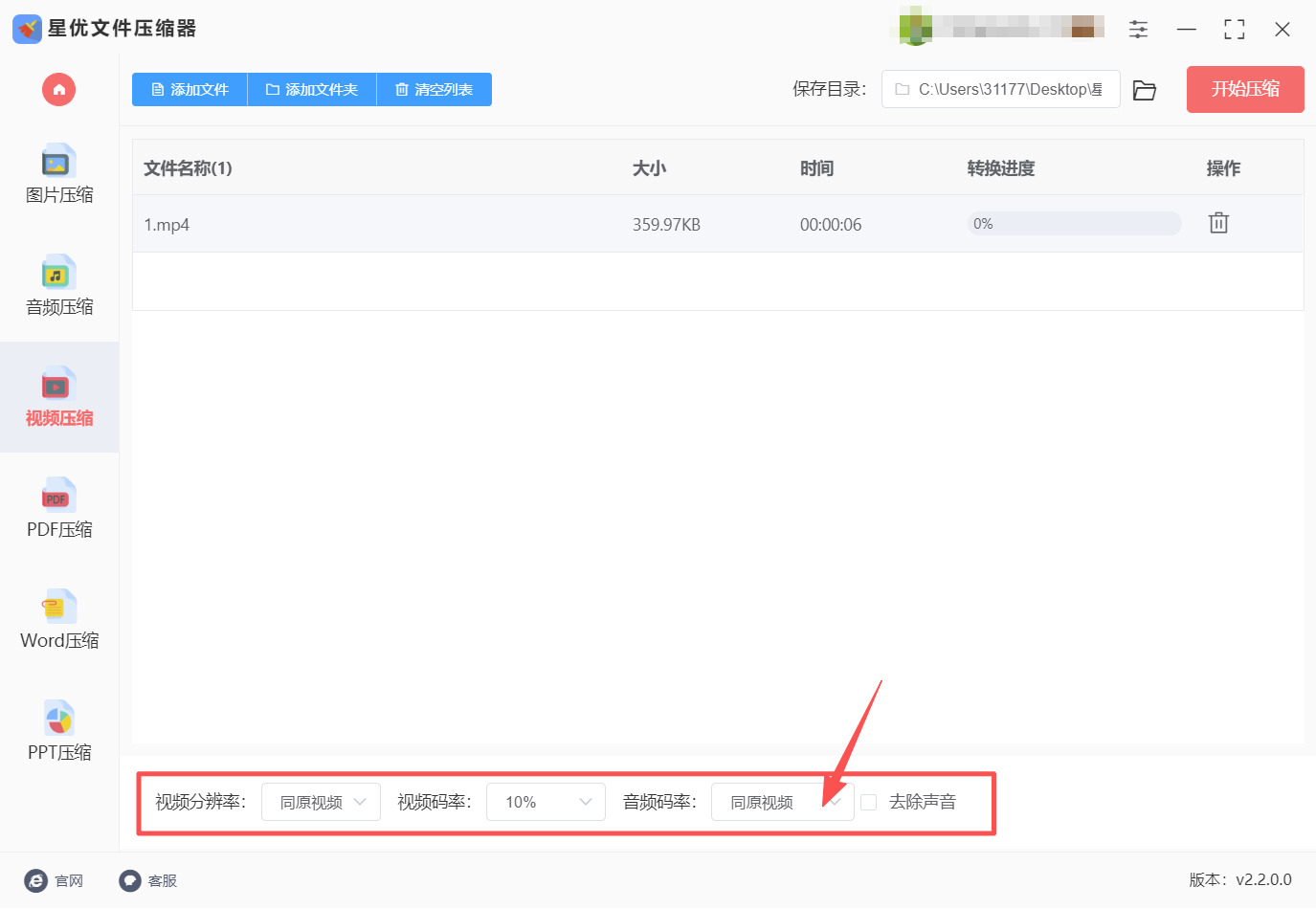This screenshot has height=909, width=1316.
Task: Click the 添加文件夹 add folder button
Action: pos(312,90)
